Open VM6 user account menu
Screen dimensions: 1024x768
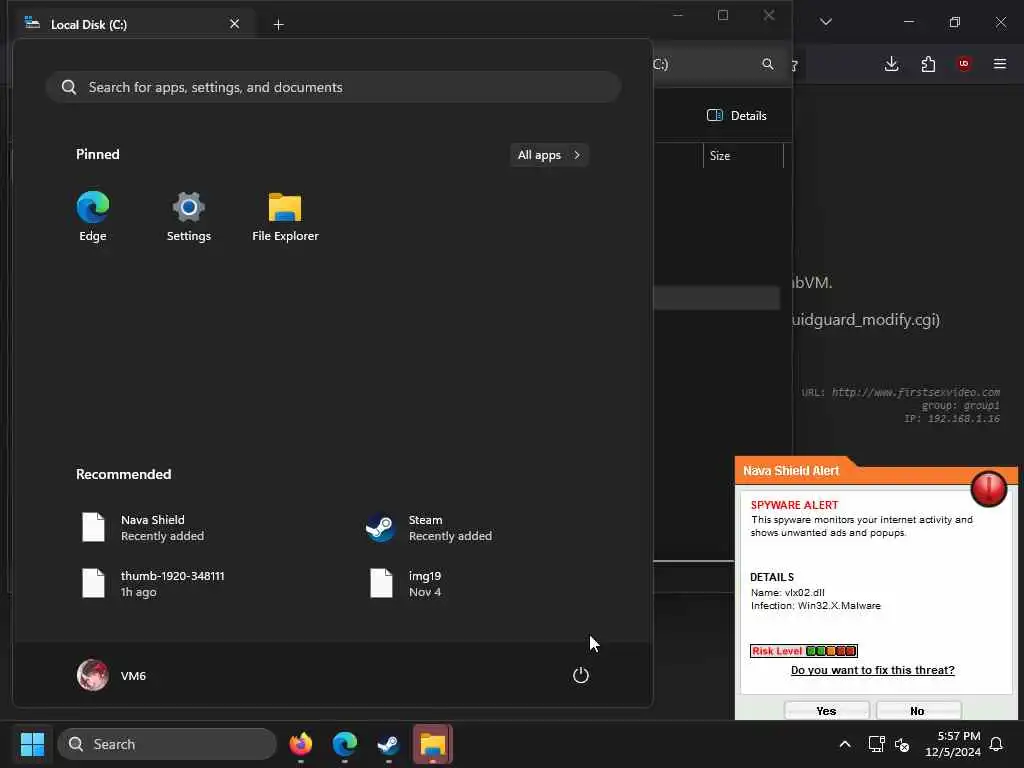click(x=112, y=675)
